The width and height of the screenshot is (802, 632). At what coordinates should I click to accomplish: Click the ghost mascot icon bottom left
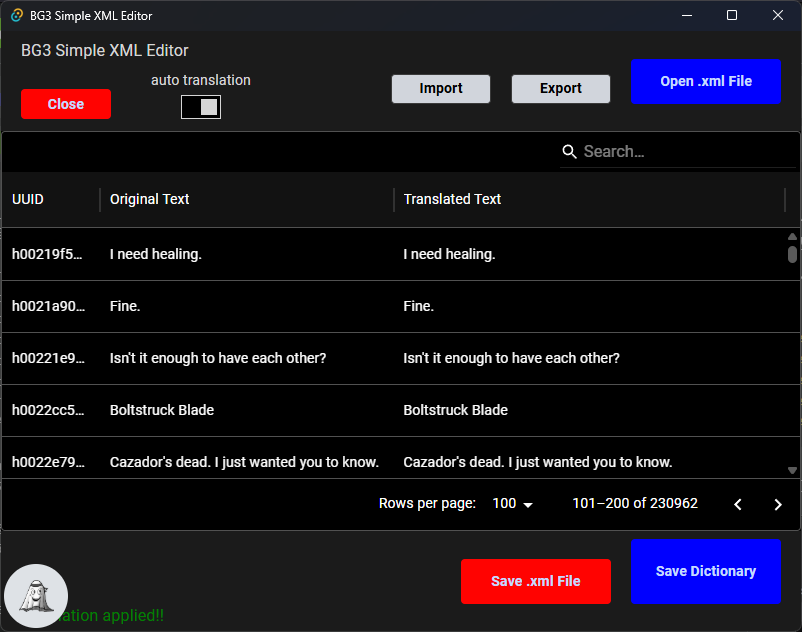click(36, 595)
